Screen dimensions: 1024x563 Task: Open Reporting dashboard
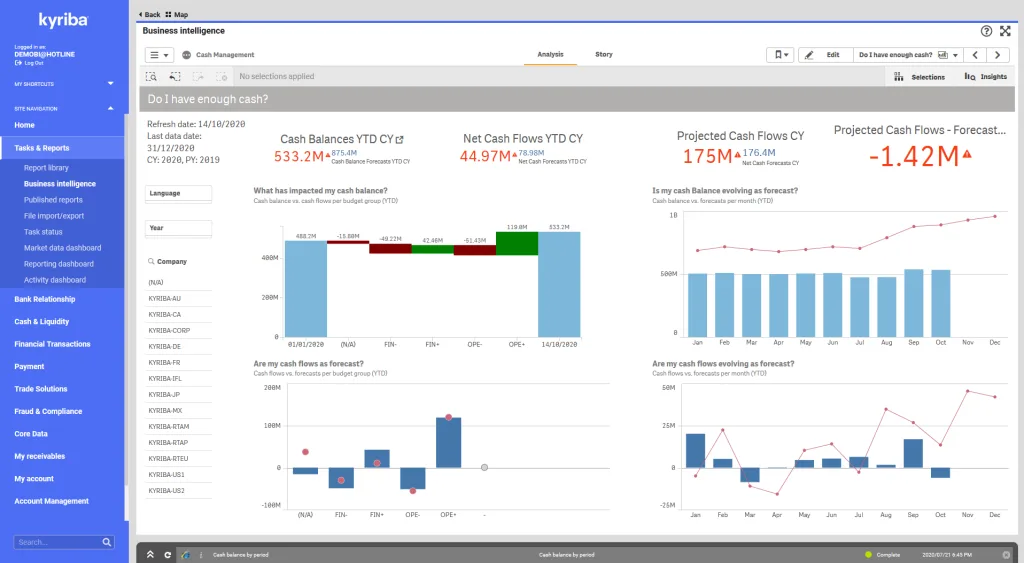[59, 264]
